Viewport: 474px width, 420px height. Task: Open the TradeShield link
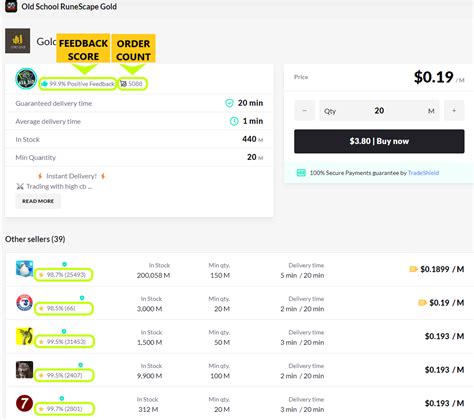423,173
